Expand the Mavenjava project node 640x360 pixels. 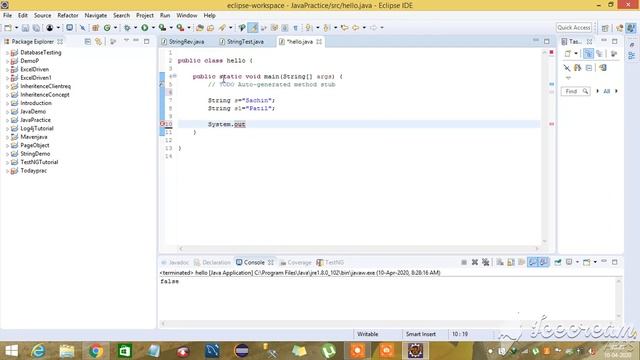[x=7, y=137]
